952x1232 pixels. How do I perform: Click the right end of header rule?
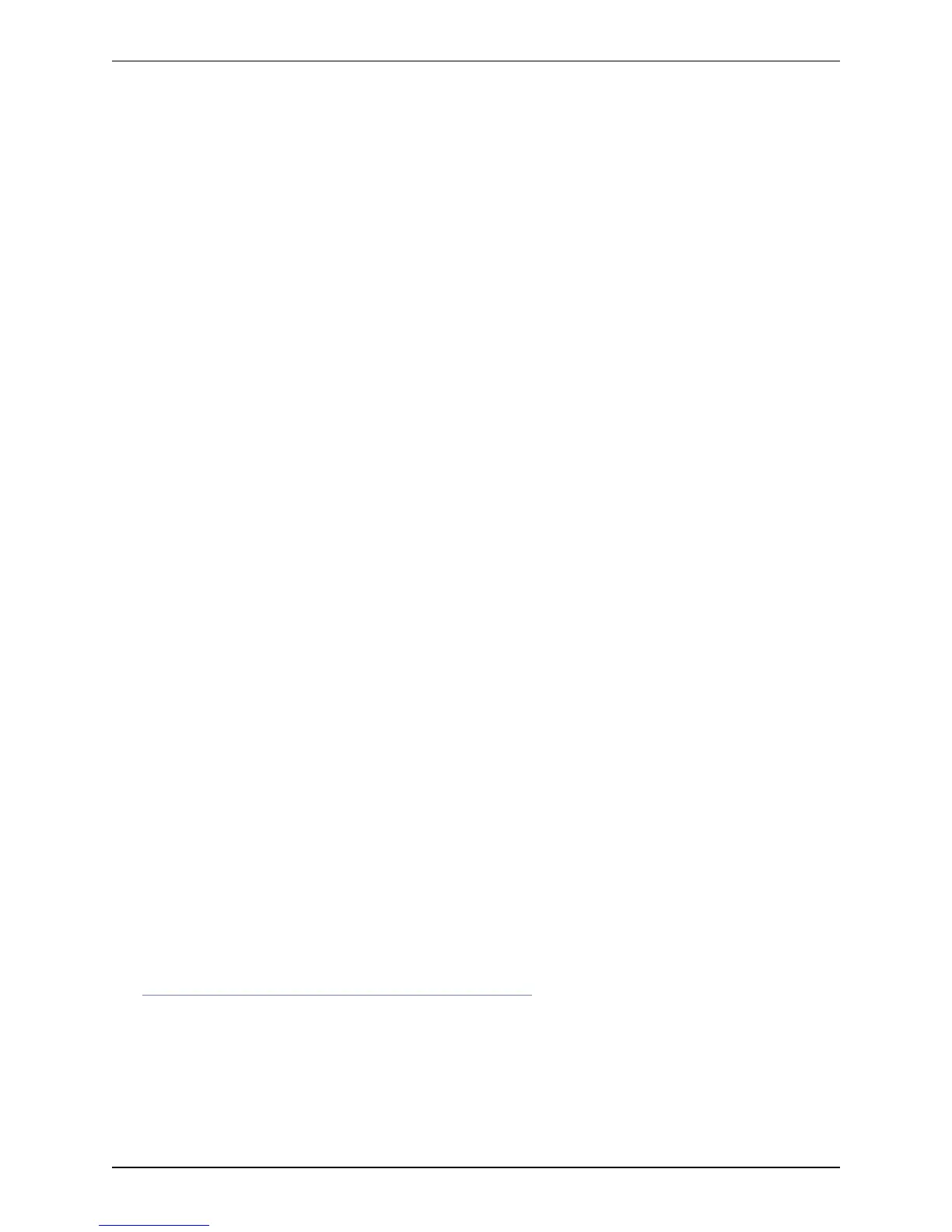click(838, 61)
